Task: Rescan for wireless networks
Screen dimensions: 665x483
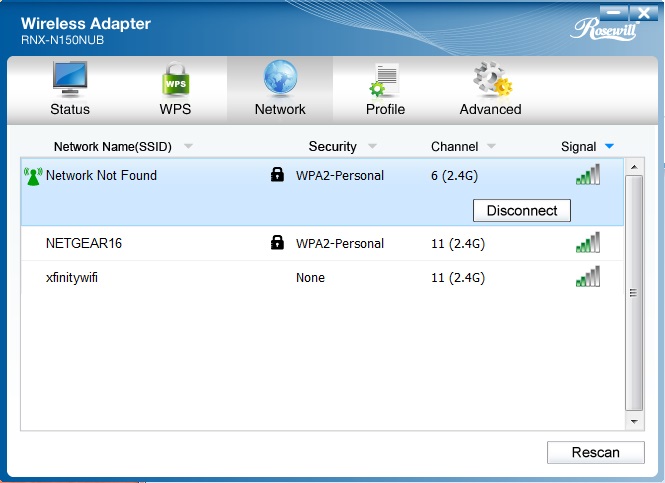Action: tap(595, 452)
